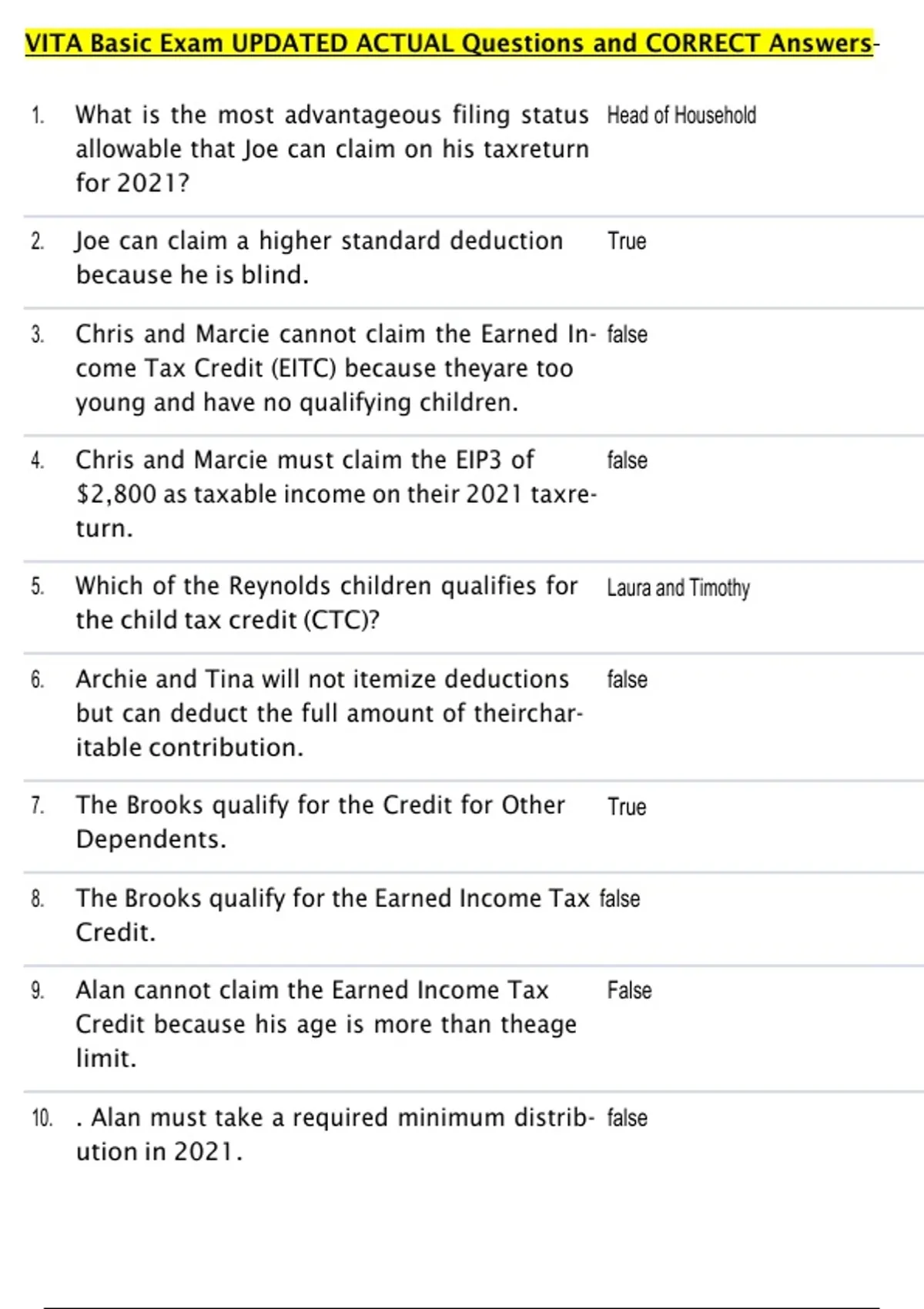Image resolution: width=924 pixels, height=1309 pixels.
Task: Select the "True" answer for Joe's blind deduction
Action: (627, 241)
